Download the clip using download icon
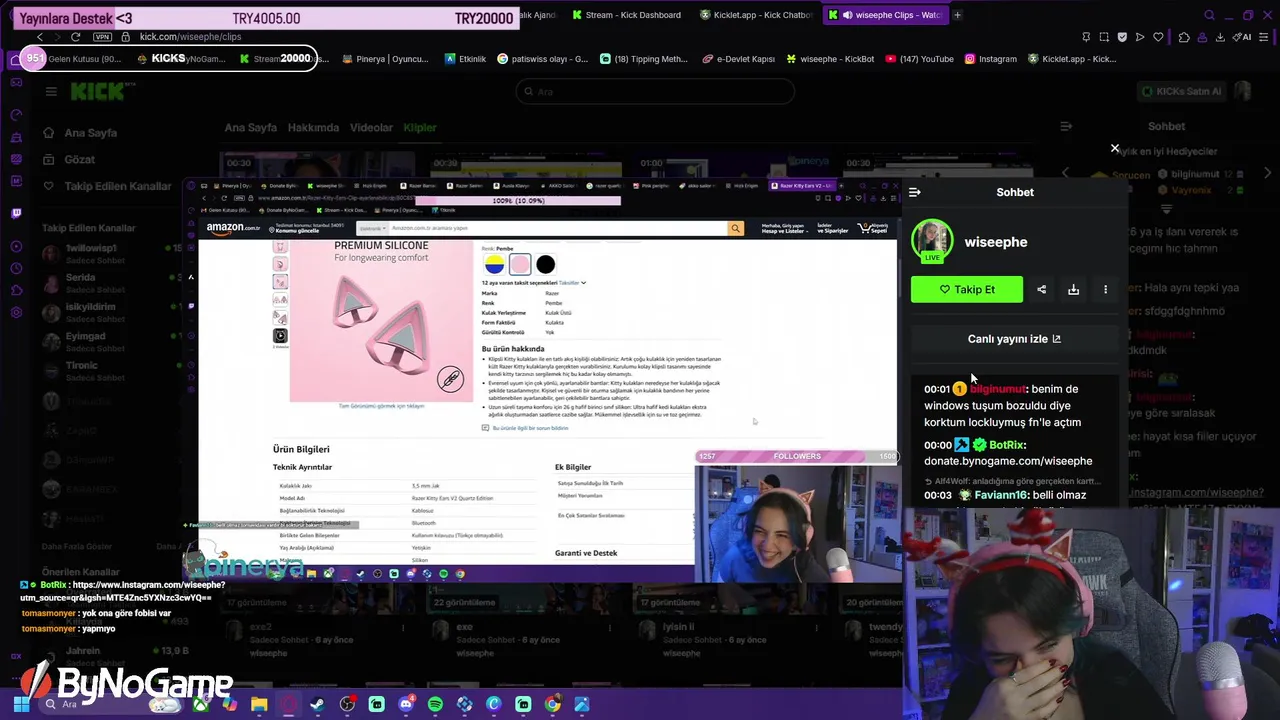 [1073, 290]
